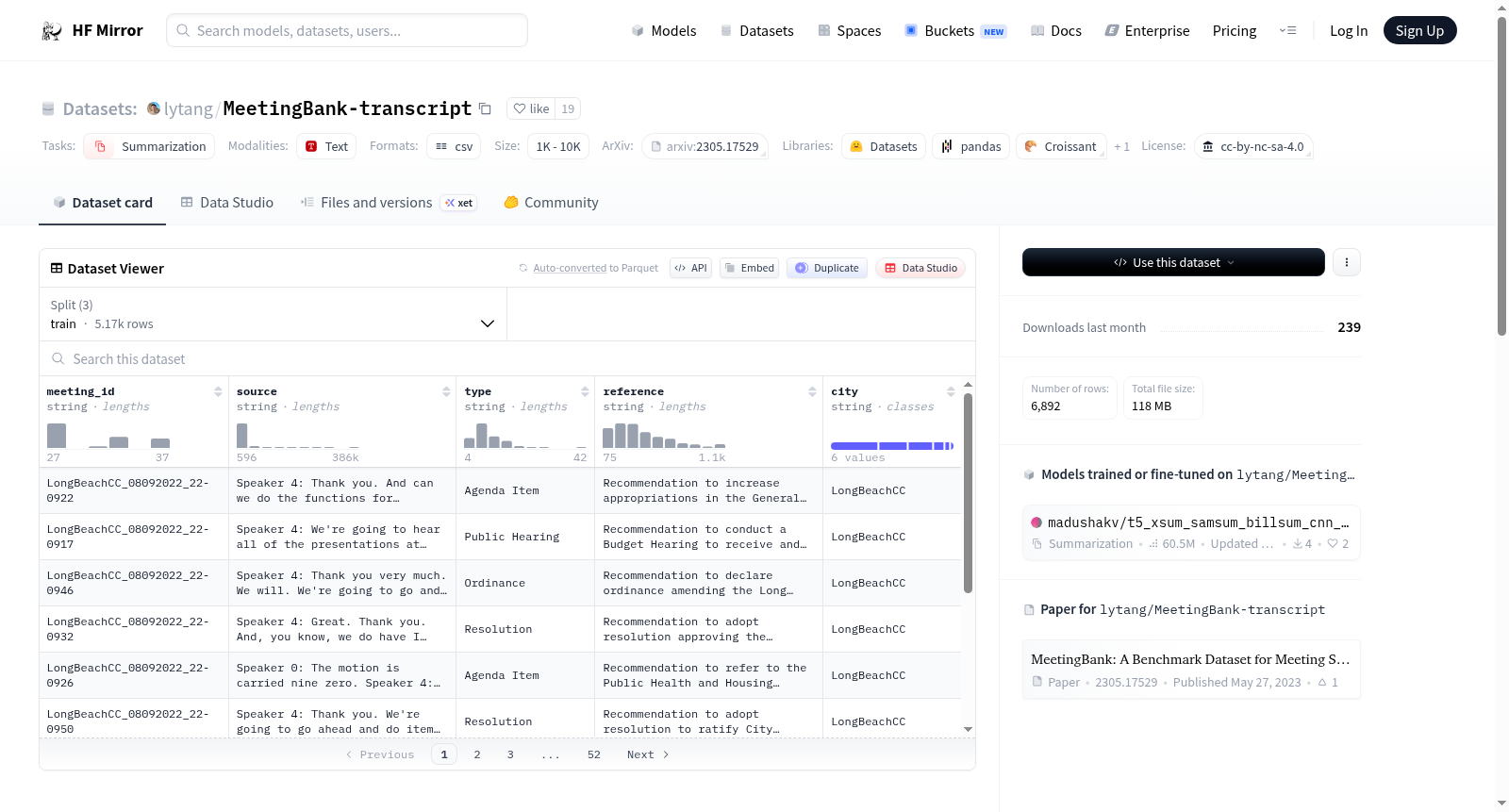Sort by the meeting_id column arrows
Screen dimensions: 1509x812
218,391
